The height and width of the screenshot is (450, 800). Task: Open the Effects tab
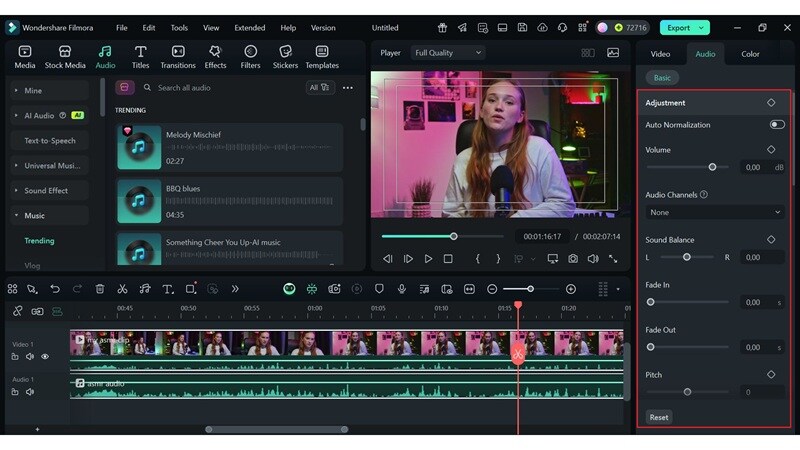[215, 57]
